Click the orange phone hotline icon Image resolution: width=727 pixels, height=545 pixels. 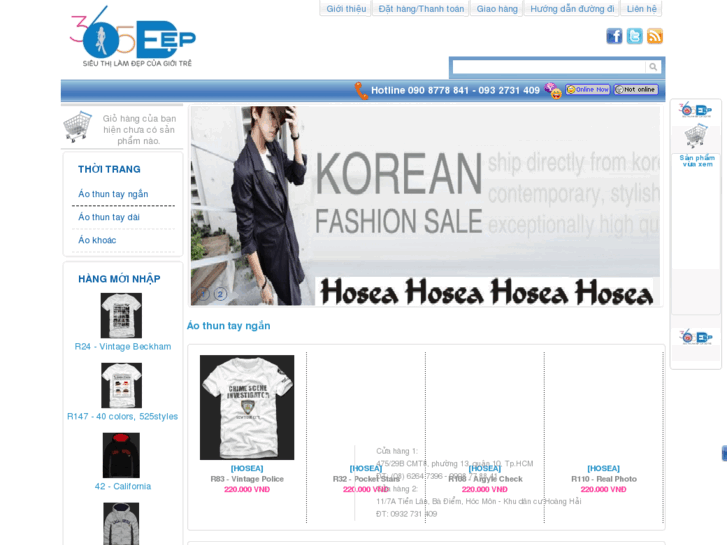pos(361,90)
